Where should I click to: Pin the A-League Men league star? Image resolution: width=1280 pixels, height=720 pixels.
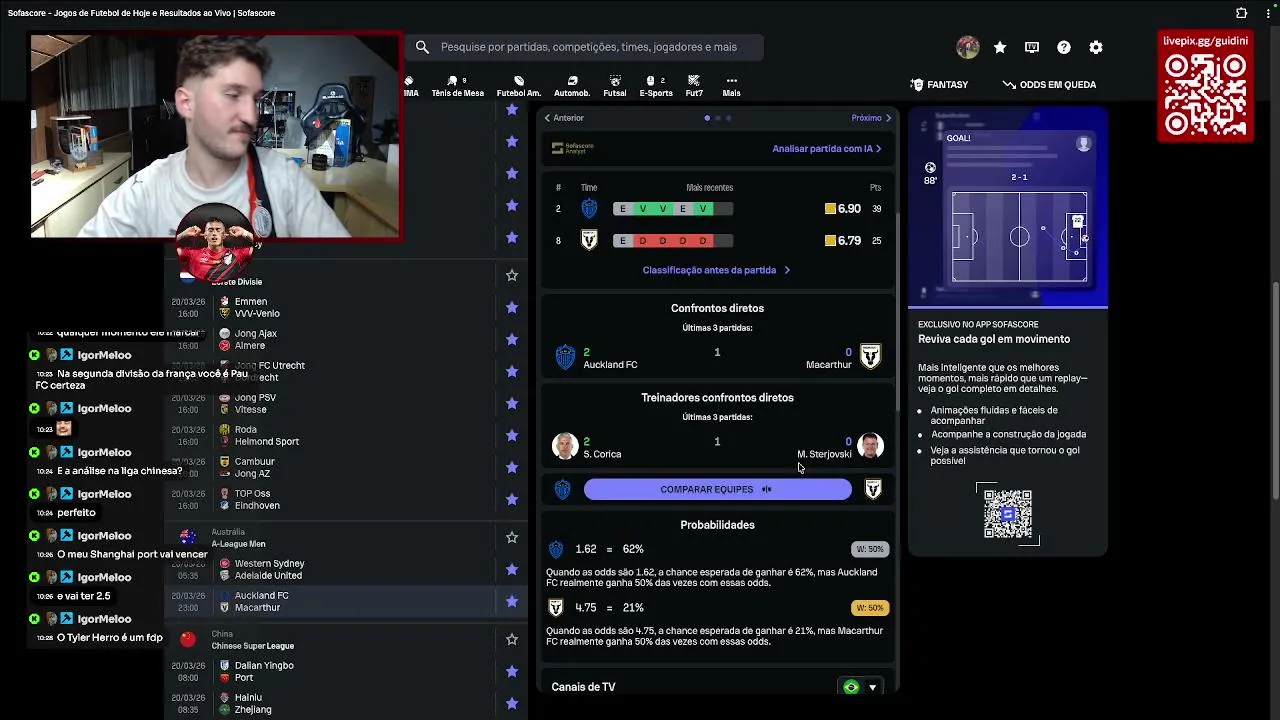pyautogui.click(x=512, y=538)
